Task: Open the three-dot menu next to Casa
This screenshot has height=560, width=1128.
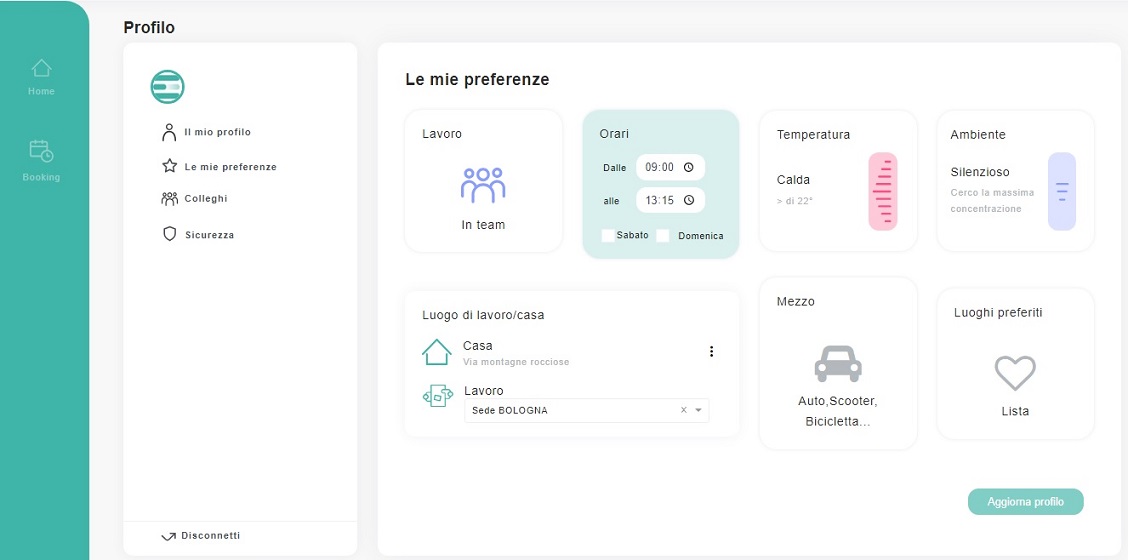Action: point(711,351)
